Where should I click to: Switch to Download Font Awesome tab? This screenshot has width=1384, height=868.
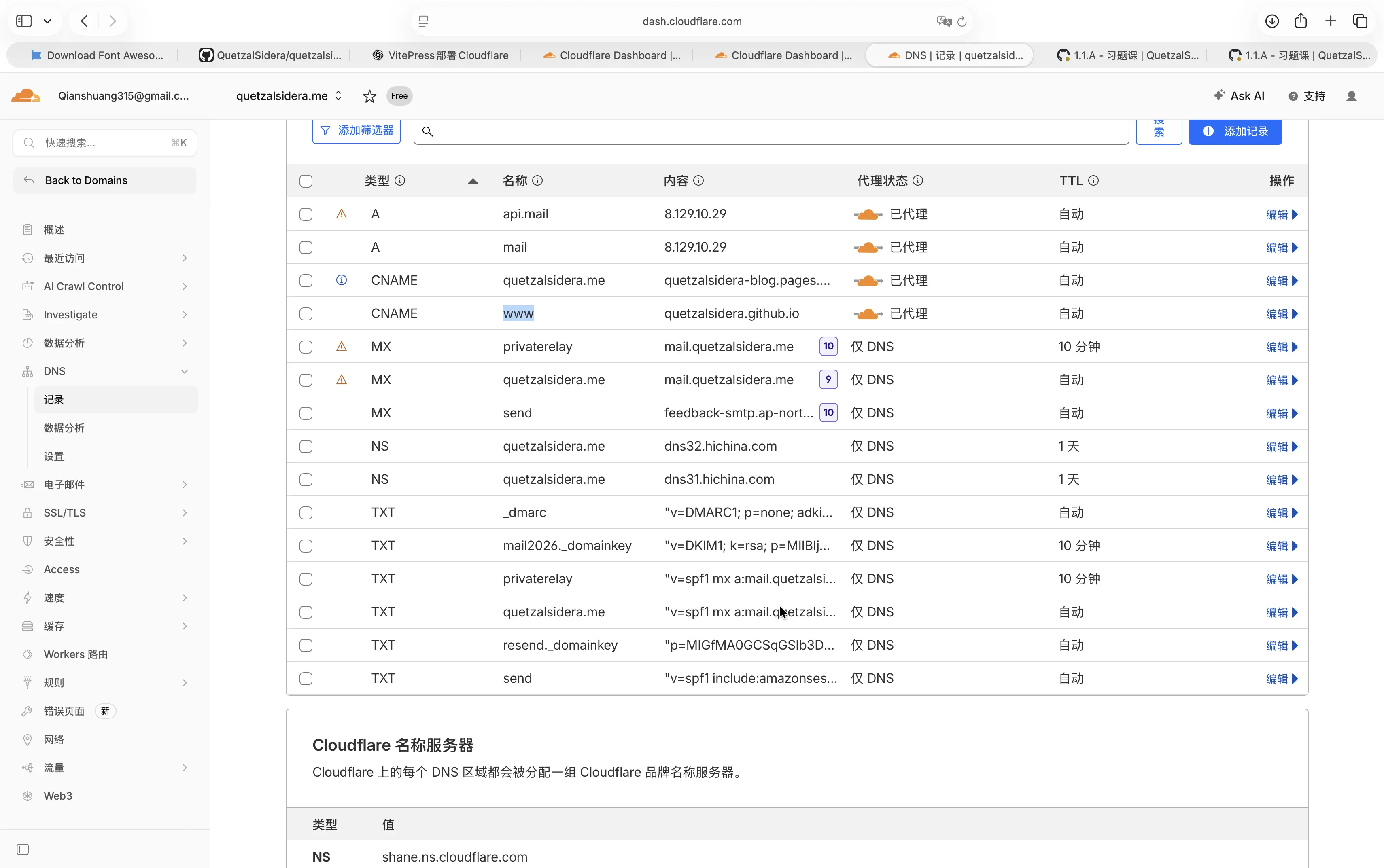click(x=98, y=55)
